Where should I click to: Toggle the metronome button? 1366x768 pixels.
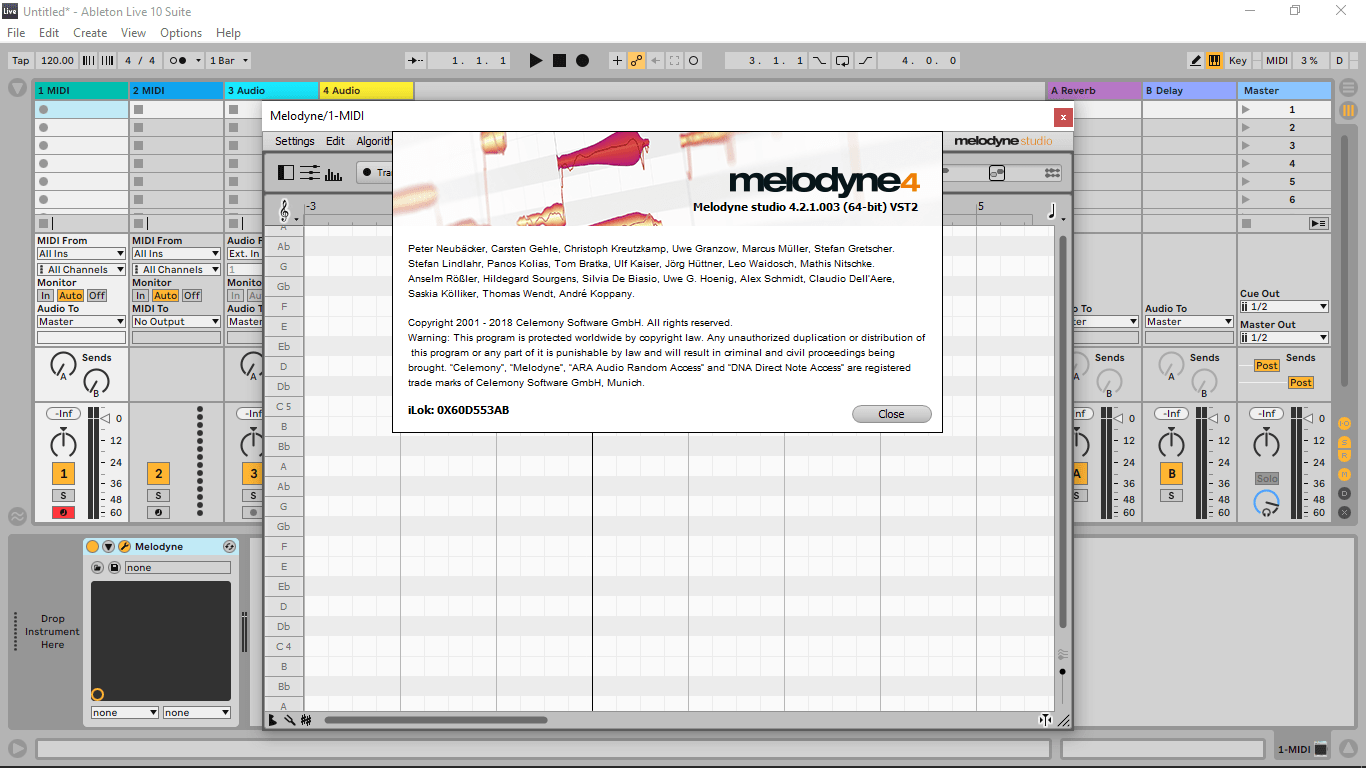(176, 60)
